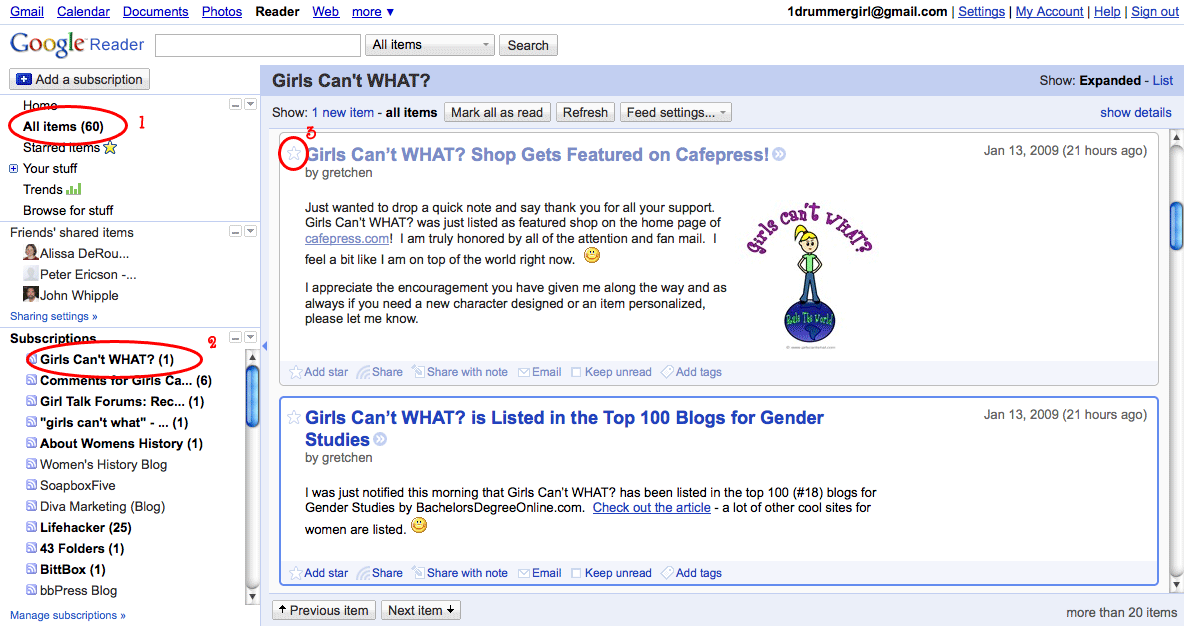The width and height of the screenshot is (1184, 626).
Task: Minimize the Subscriptions section
Action: point(236,337)
